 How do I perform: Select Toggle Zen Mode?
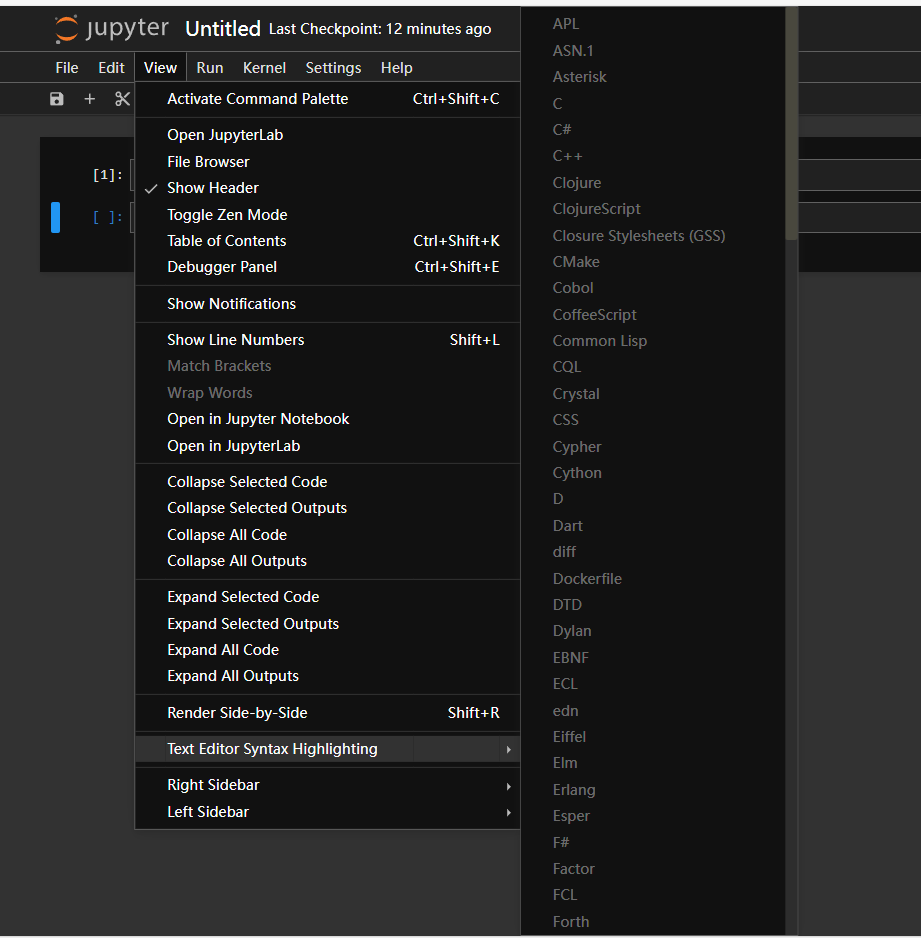click(x=227, y=215)
